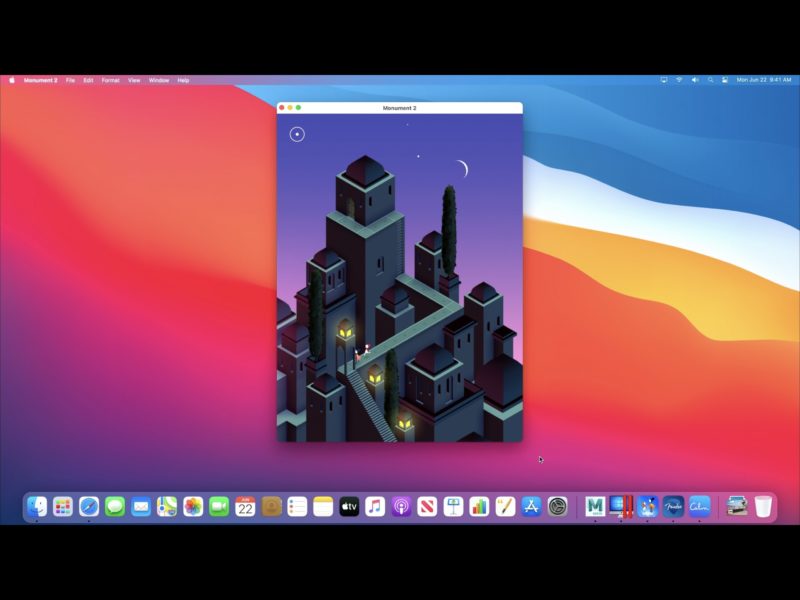Maximize the Monument 2 window with the green button
This screenshot has height=600, width=800.
coord(298,108)
